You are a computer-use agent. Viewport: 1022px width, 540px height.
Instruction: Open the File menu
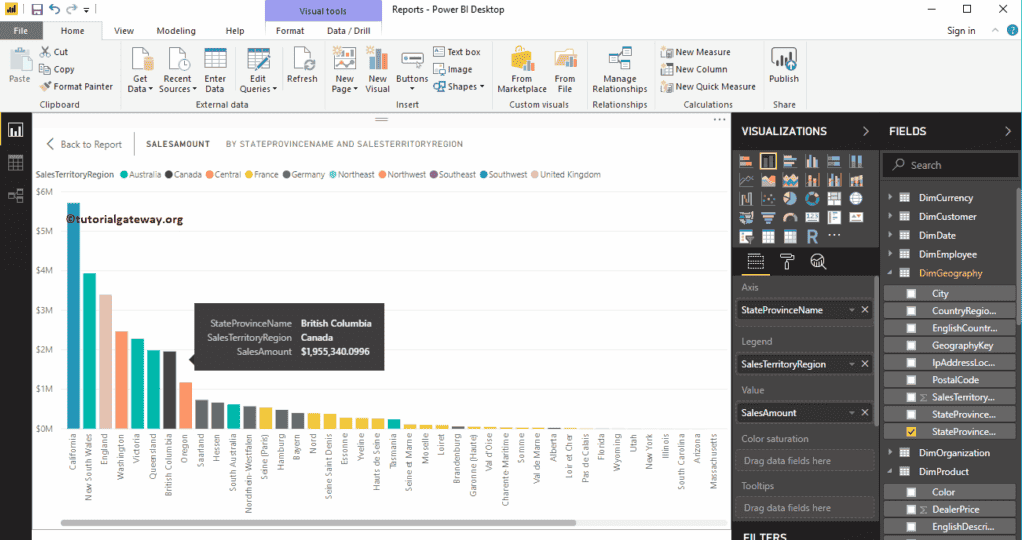click(21, 31)
